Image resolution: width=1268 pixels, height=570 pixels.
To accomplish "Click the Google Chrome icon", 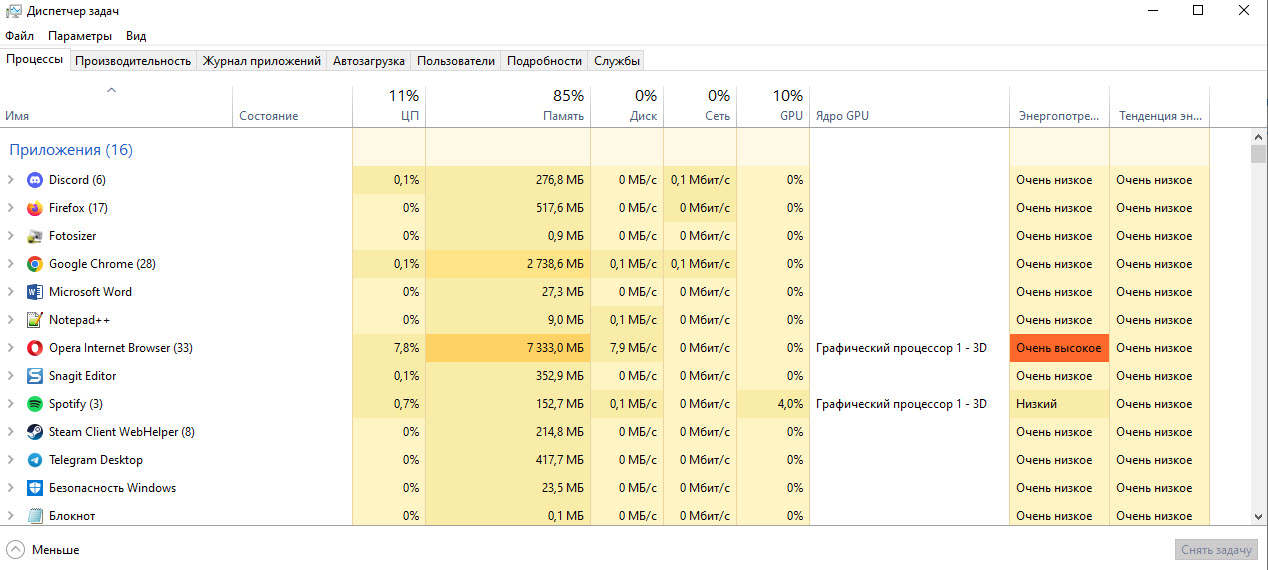I will (35, 264).
